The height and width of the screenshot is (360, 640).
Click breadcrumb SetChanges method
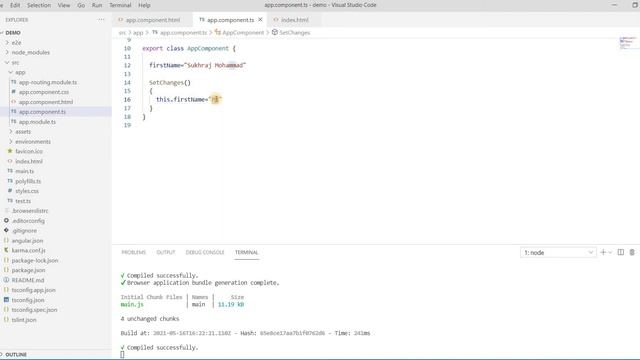click(x=294, y=33)
